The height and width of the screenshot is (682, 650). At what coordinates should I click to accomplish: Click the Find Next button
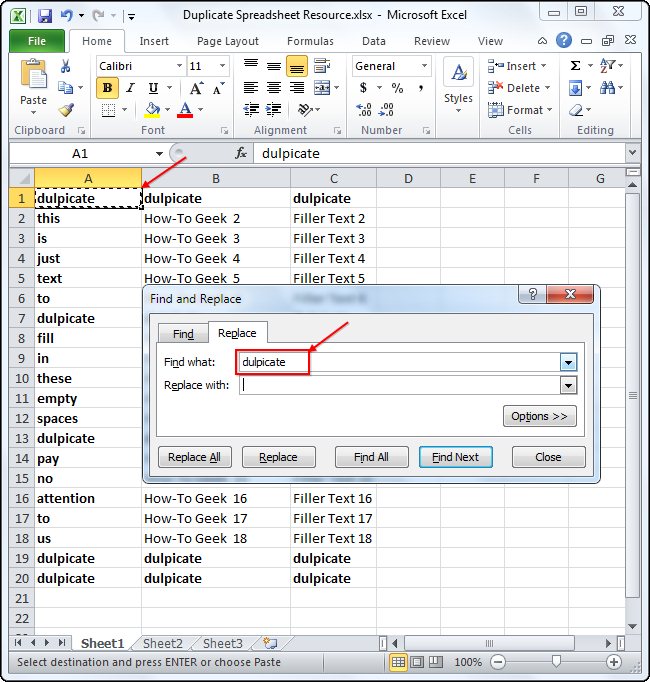(456, 457)
